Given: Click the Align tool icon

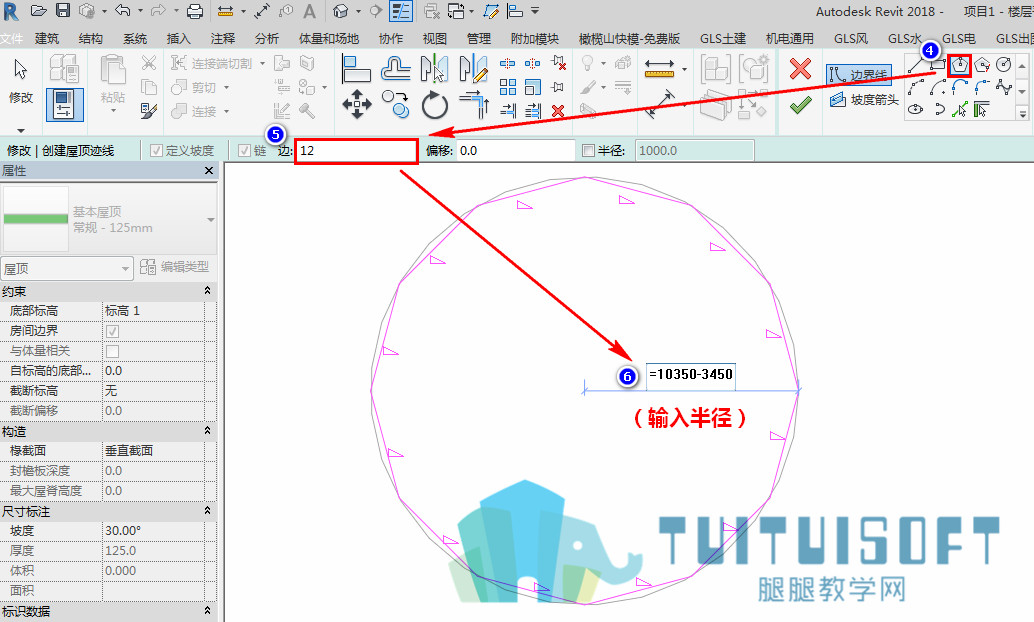Looking at the screenshot, I should [356, 69].
